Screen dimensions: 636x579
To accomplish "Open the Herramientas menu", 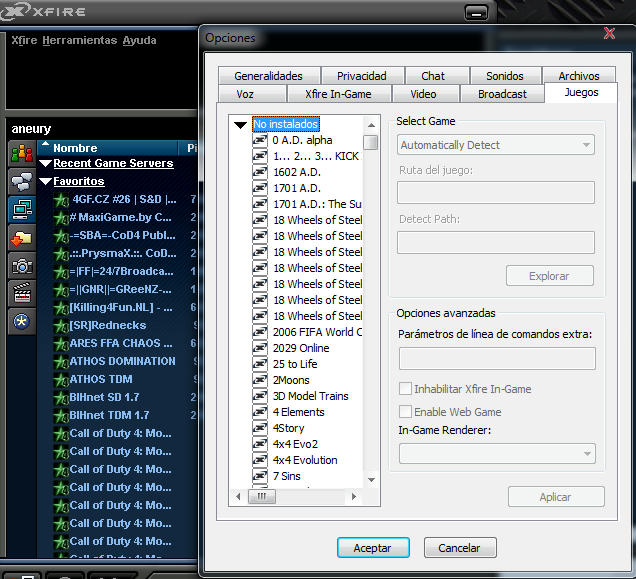I will [x=80, y=40].
